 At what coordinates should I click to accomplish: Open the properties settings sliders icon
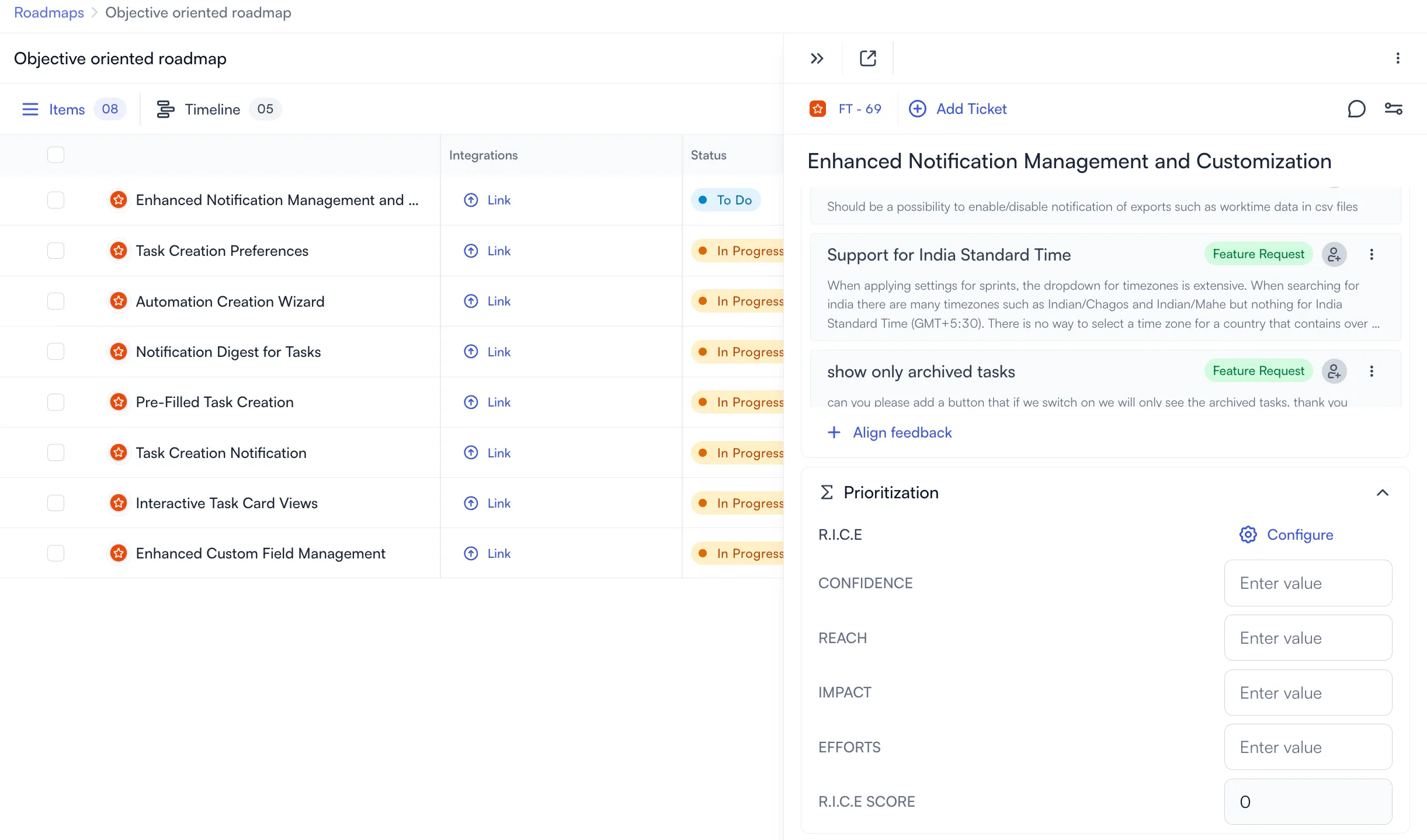tap(1394, 109)
